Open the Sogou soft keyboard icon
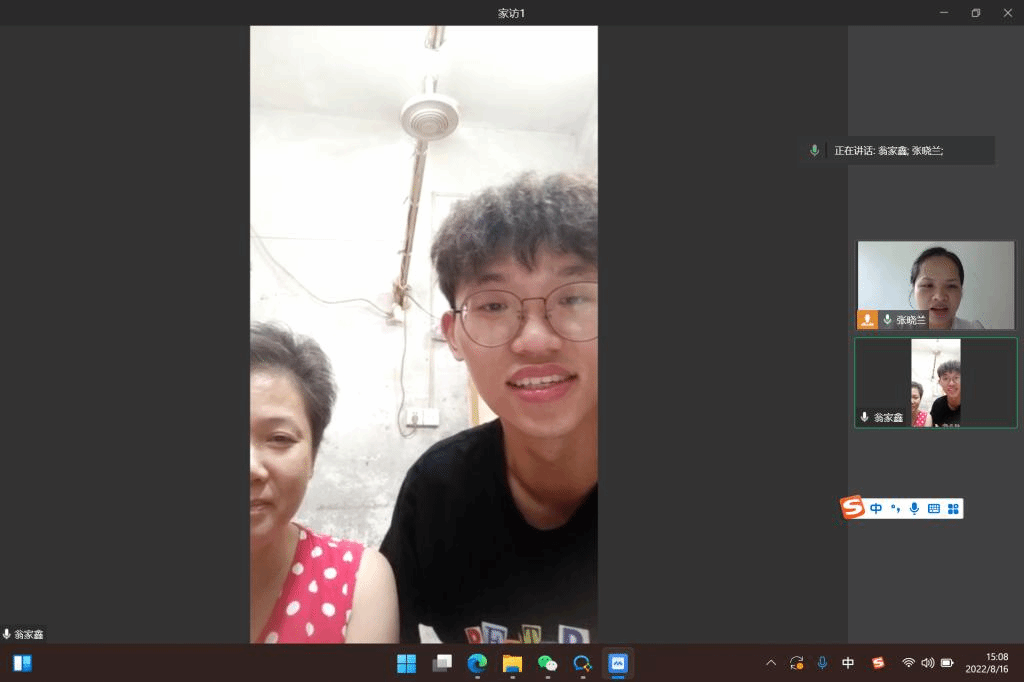 click(933, 509)
